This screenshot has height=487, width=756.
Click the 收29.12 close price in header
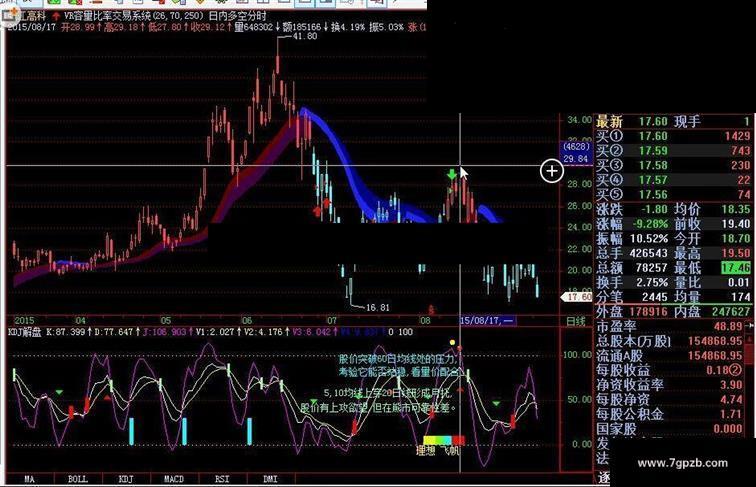pyautogui.click(x=208, y=27)
